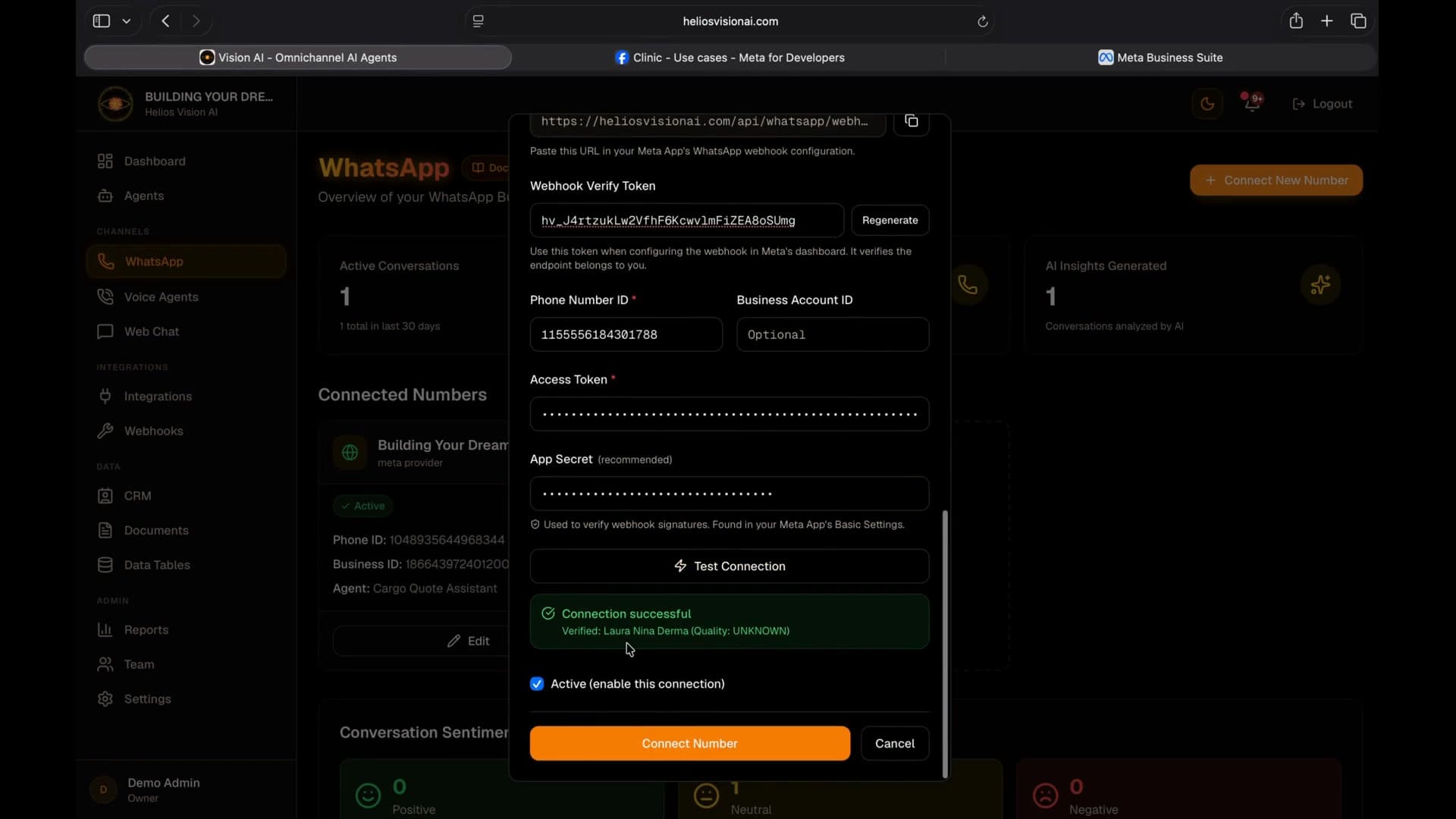This screenshot has height=819, width=1456.
Task: Click the Test Connection button
Action: tap(729, 566)
